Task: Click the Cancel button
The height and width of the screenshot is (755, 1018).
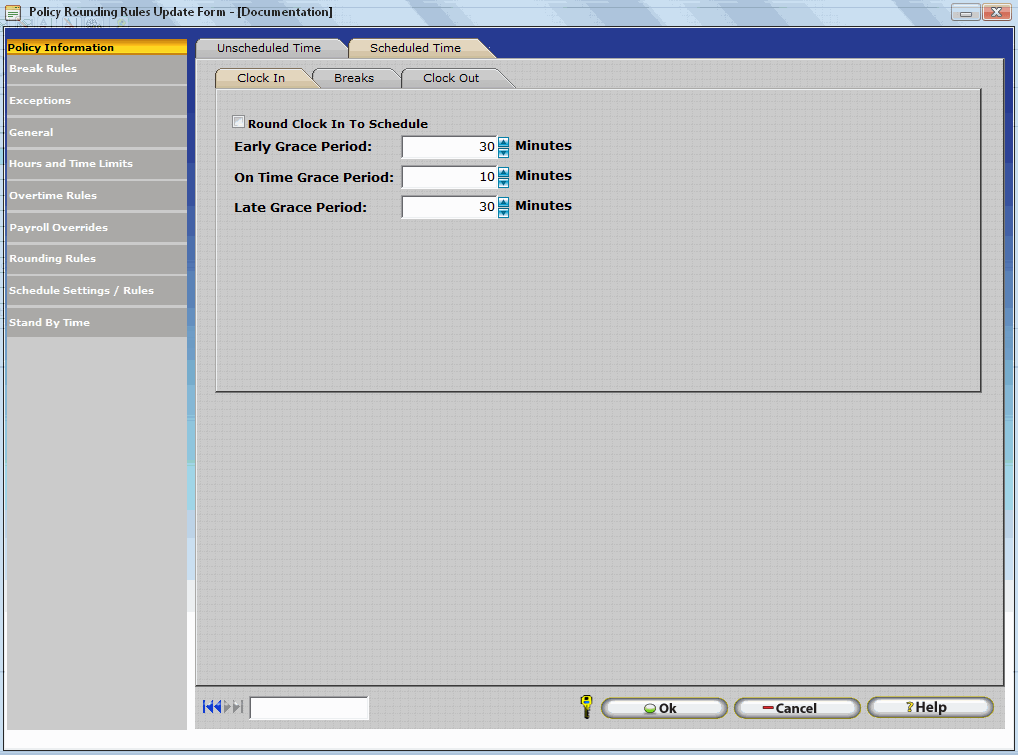Action: pyautogui.click(x=796, y=708)
